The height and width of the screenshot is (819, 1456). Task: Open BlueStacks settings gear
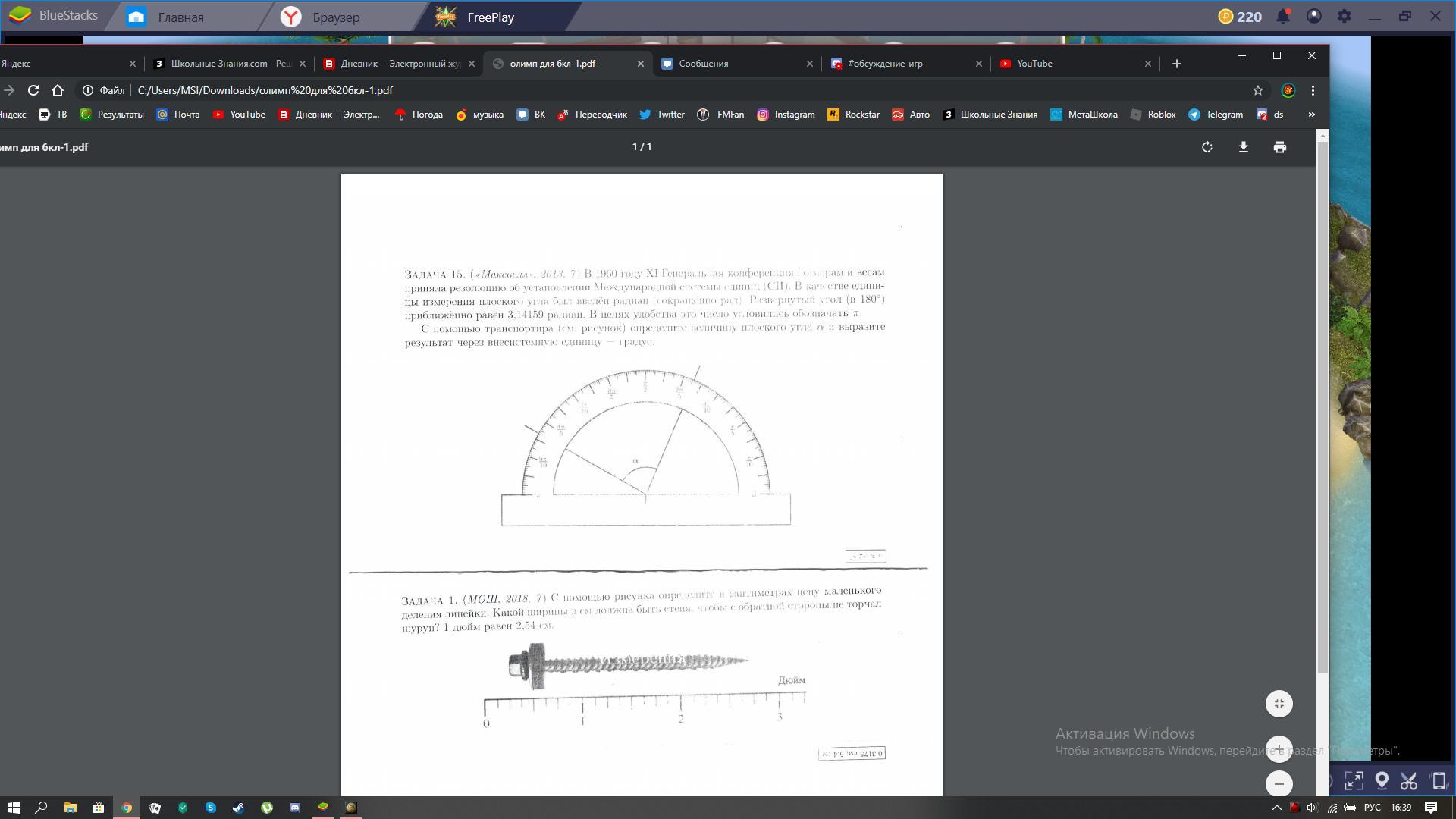pyautogui.click(x=1344, y=17)
